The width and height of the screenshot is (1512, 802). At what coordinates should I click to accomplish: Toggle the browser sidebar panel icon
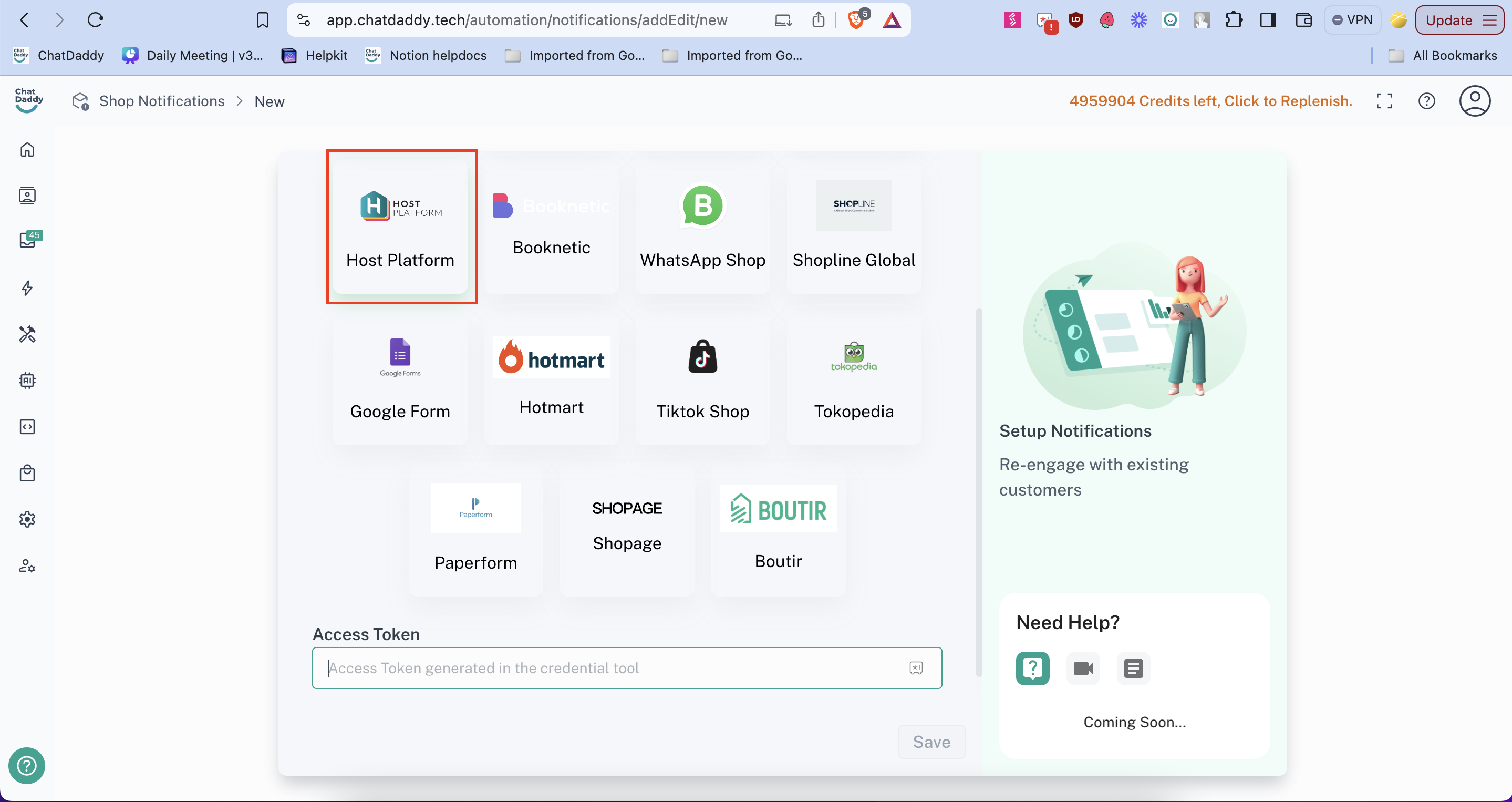click(1268, 20)
